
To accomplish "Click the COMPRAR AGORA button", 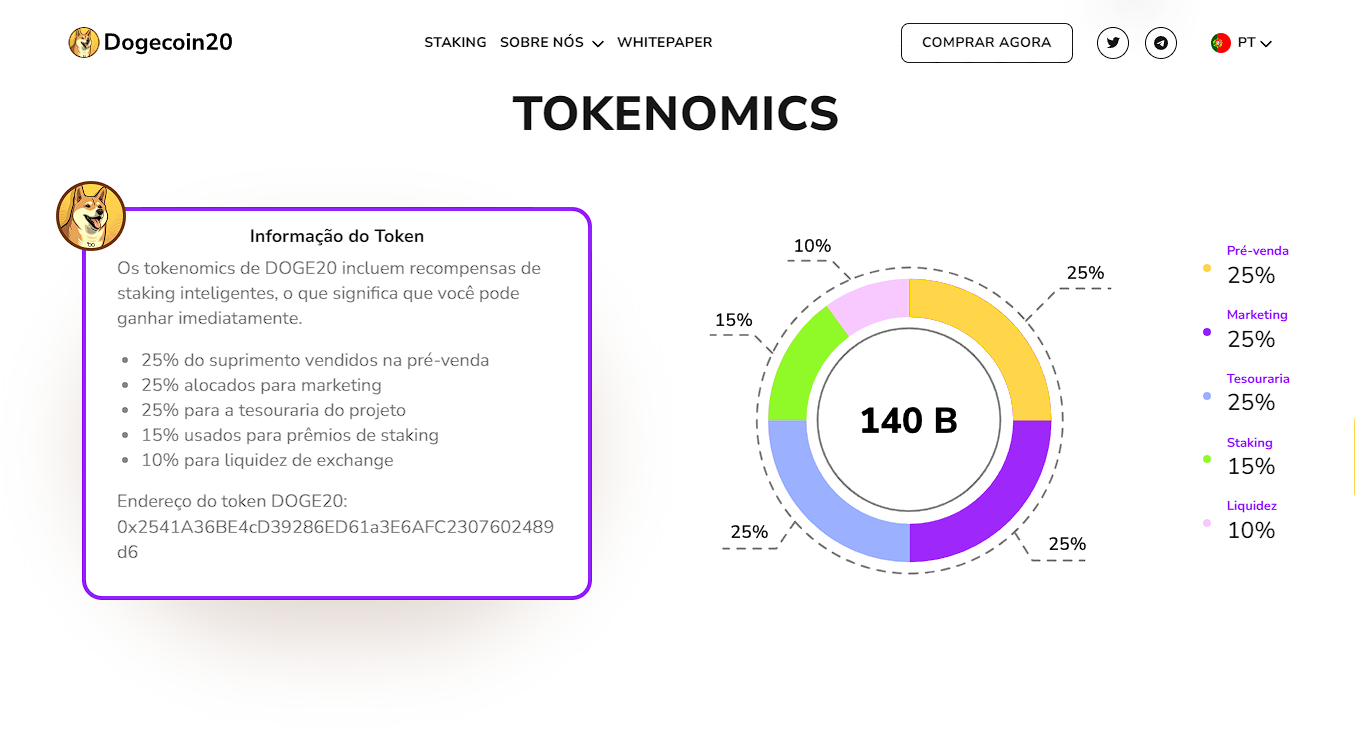I will point(986,43).
